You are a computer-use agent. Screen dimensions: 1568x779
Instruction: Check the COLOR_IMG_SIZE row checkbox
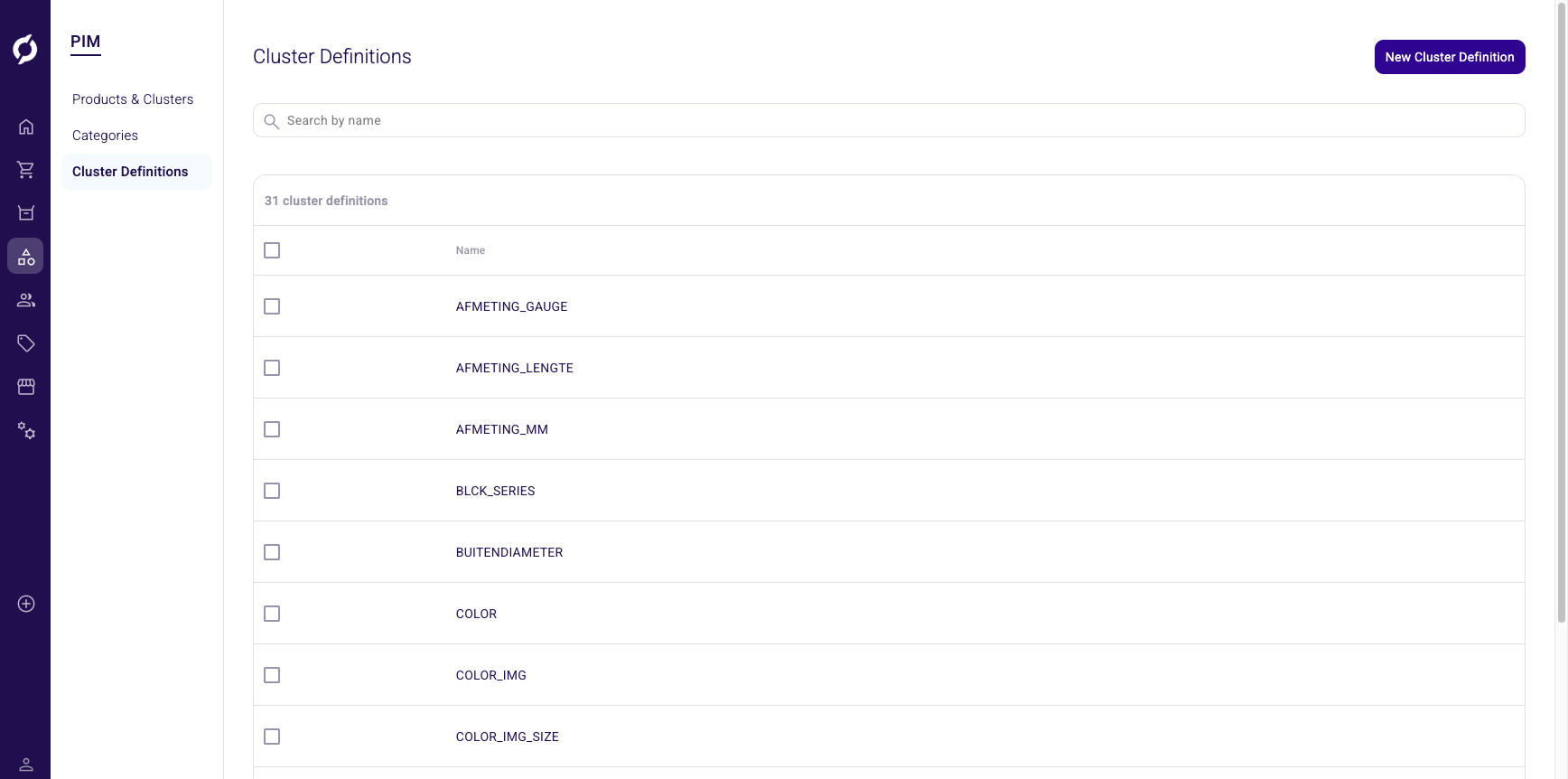pyautogui.click(x=272, y=737)
